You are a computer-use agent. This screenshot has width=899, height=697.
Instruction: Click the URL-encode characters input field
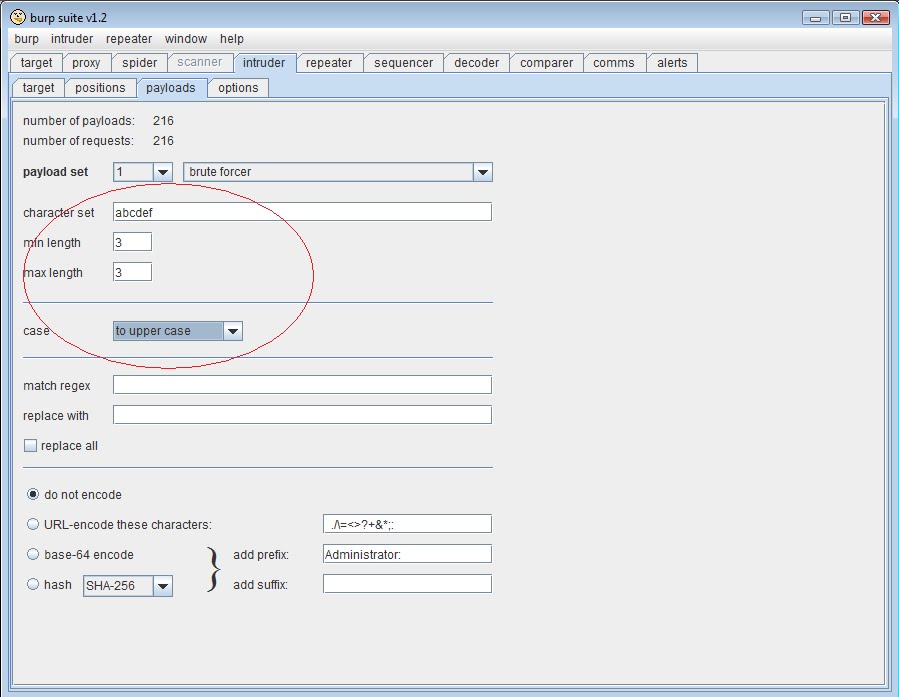pos(407,524)
